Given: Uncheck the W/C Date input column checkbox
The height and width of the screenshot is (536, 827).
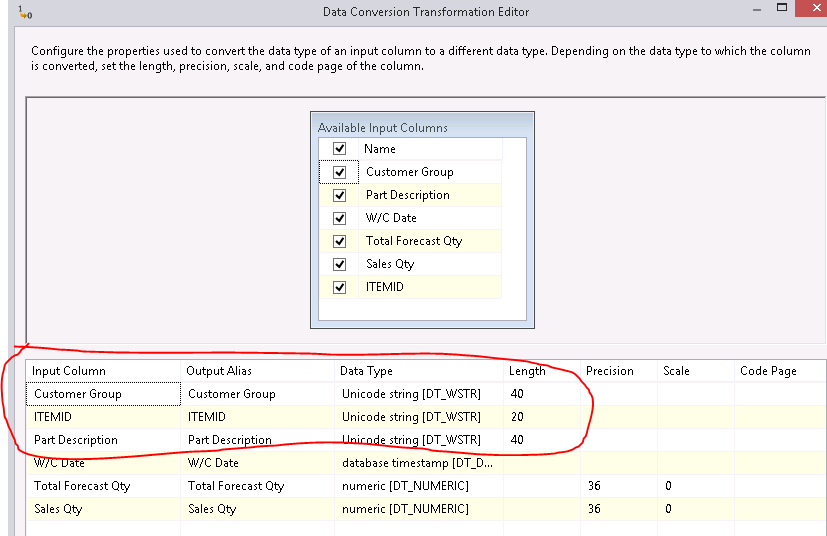Looking at the screenshot, I should tap(339, 218).
